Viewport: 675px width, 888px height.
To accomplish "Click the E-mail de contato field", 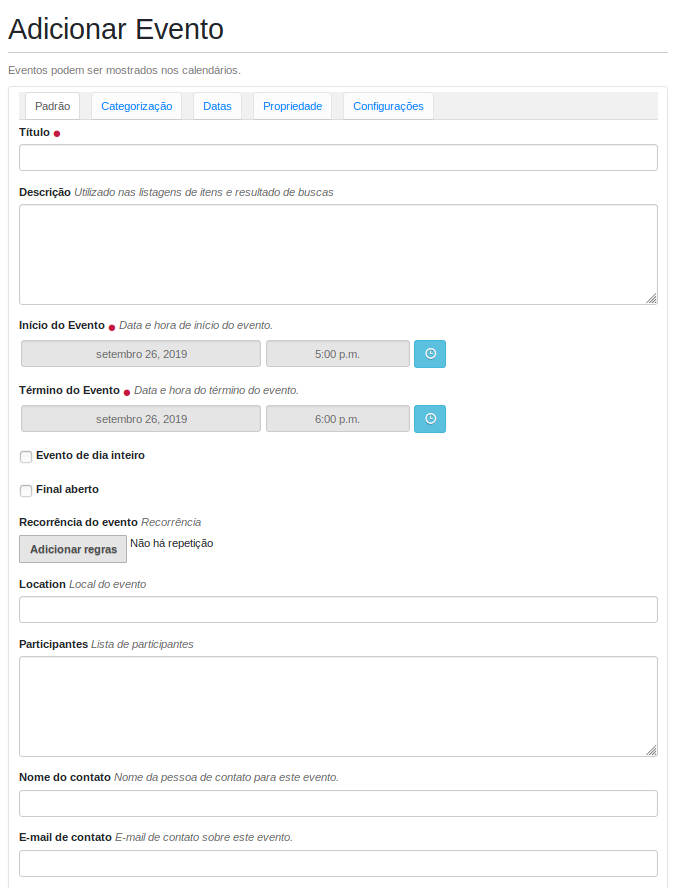I will coord(338,864).
